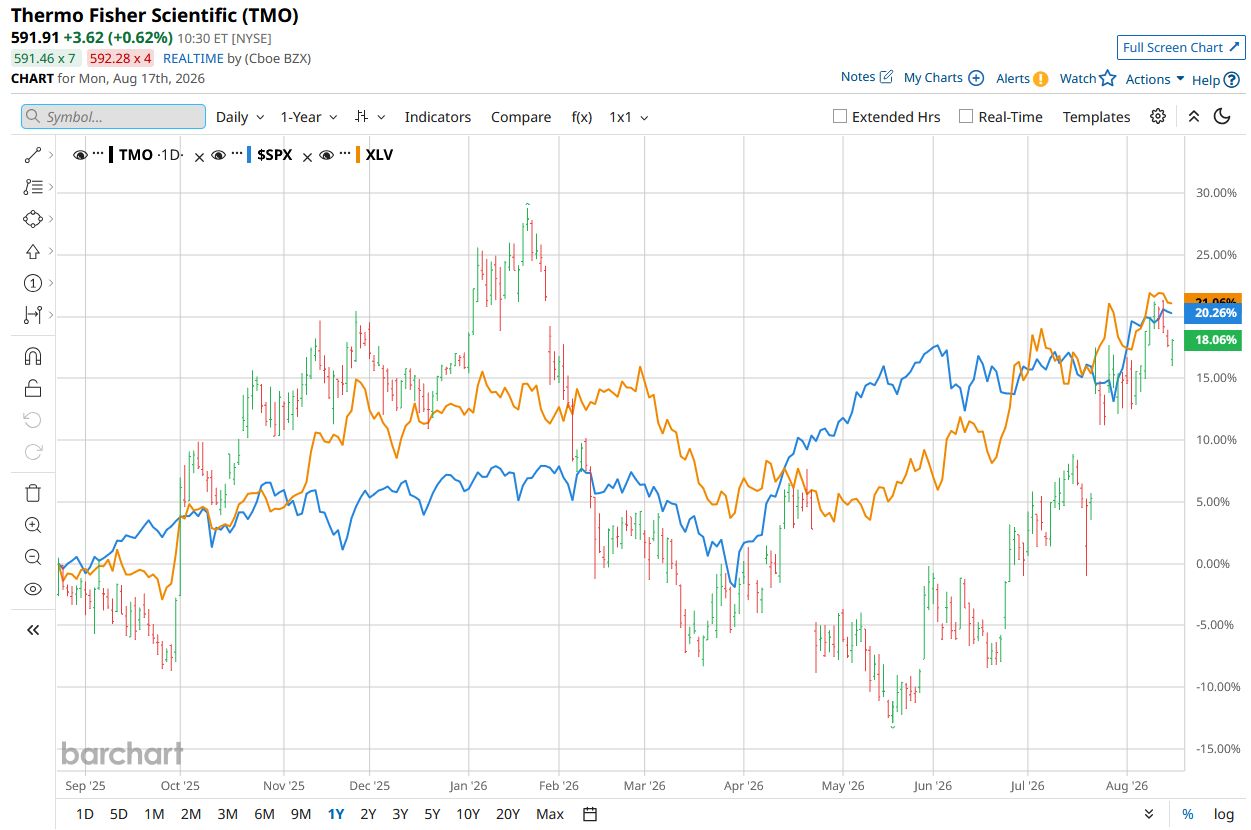
Task: Click the redo arrow icon
Action: tap(33, 452)
